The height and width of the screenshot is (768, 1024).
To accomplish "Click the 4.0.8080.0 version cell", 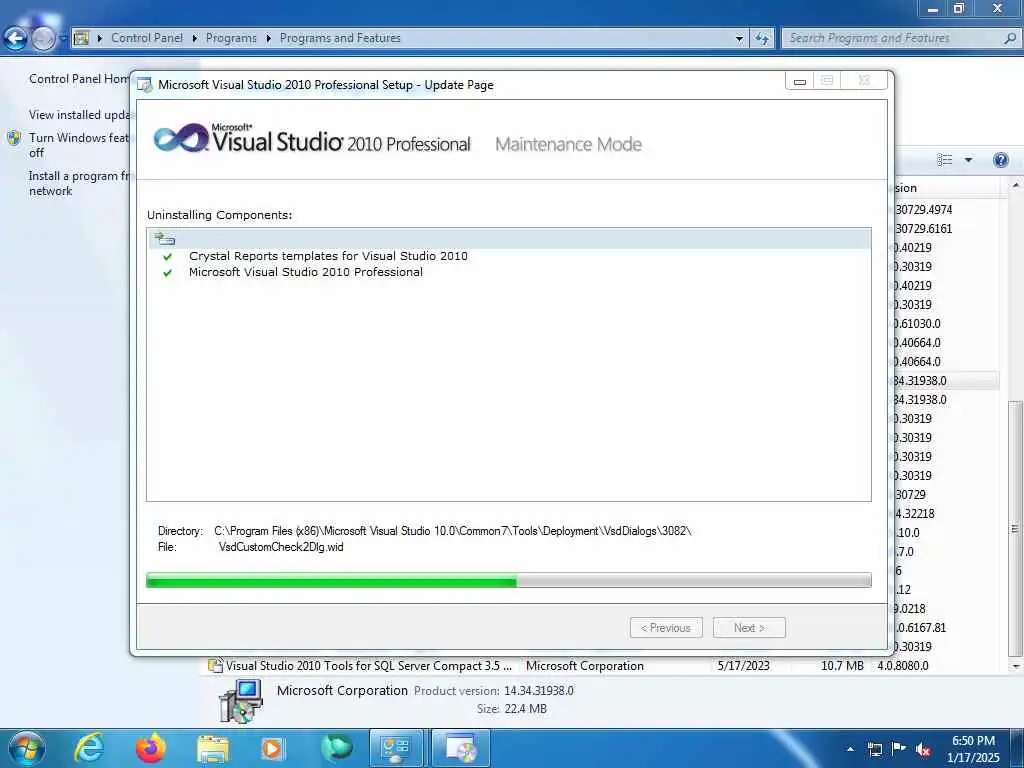I will click(x=903, y=665).
